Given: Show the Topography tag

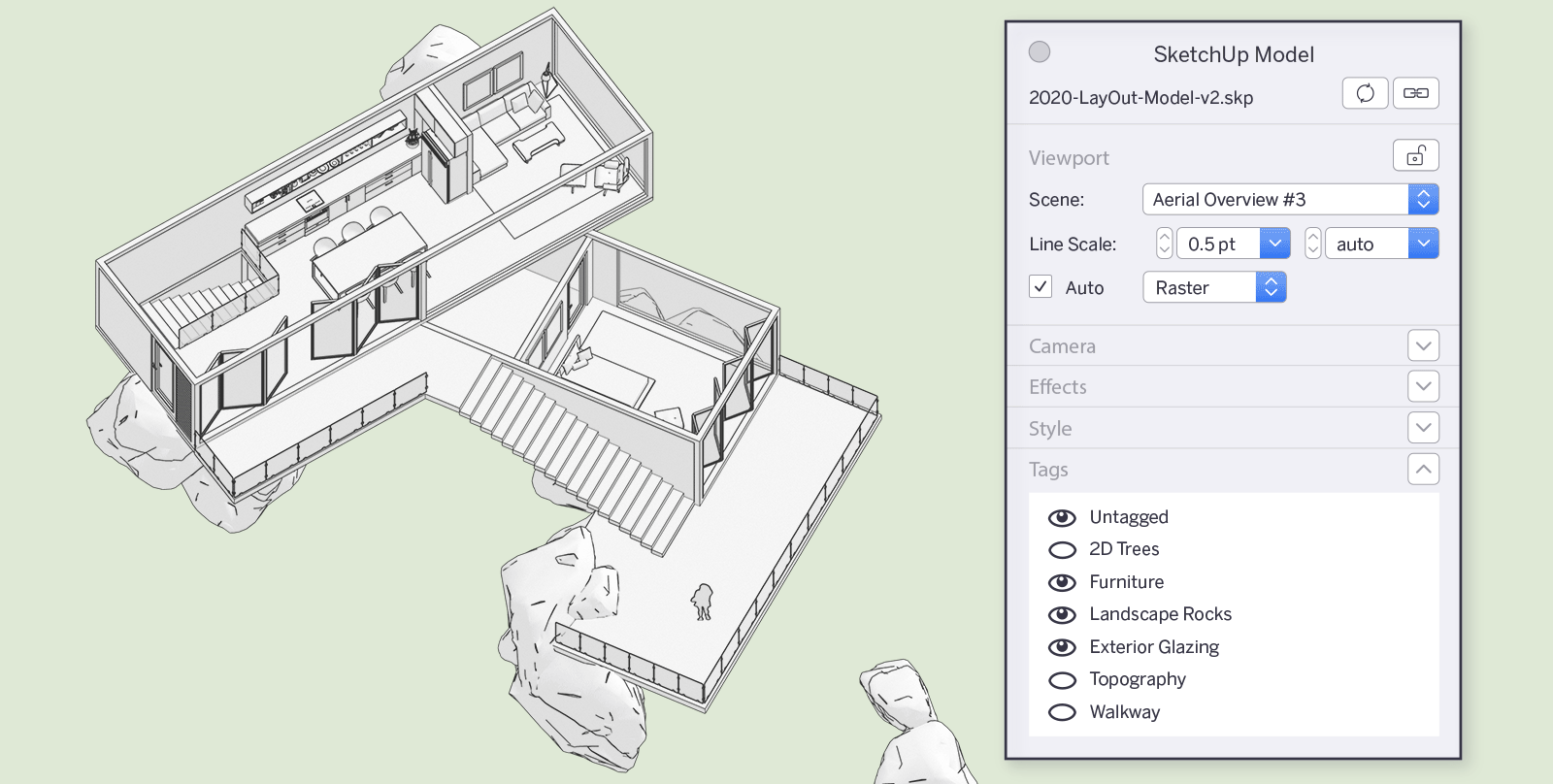Looking at the screenshot, I should coord(1063,680).
